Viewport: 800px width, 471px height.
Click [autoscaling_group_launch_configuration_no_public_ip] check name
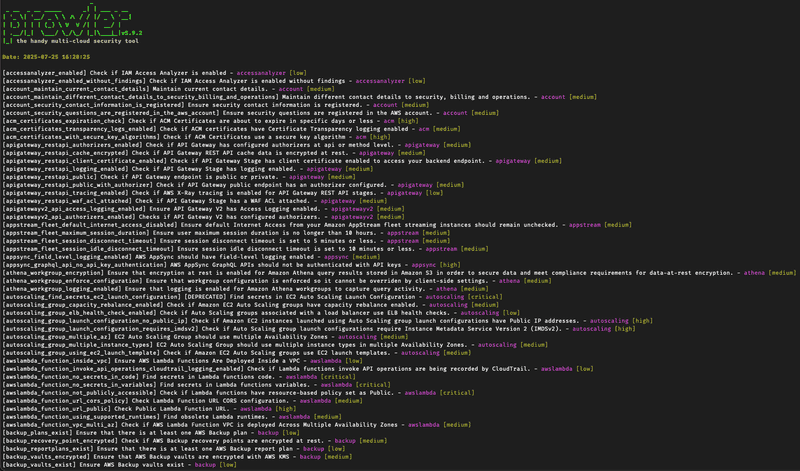pos(95,321)
